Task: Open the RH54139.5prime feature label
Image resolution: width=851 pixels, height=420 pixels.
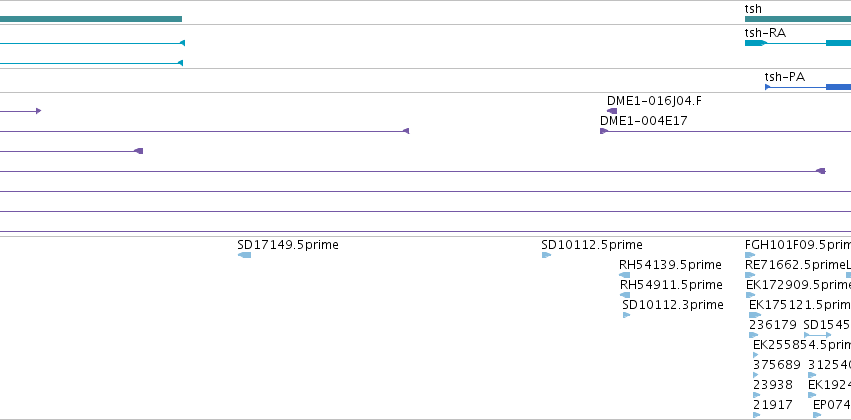Action: tap(670, 265)
